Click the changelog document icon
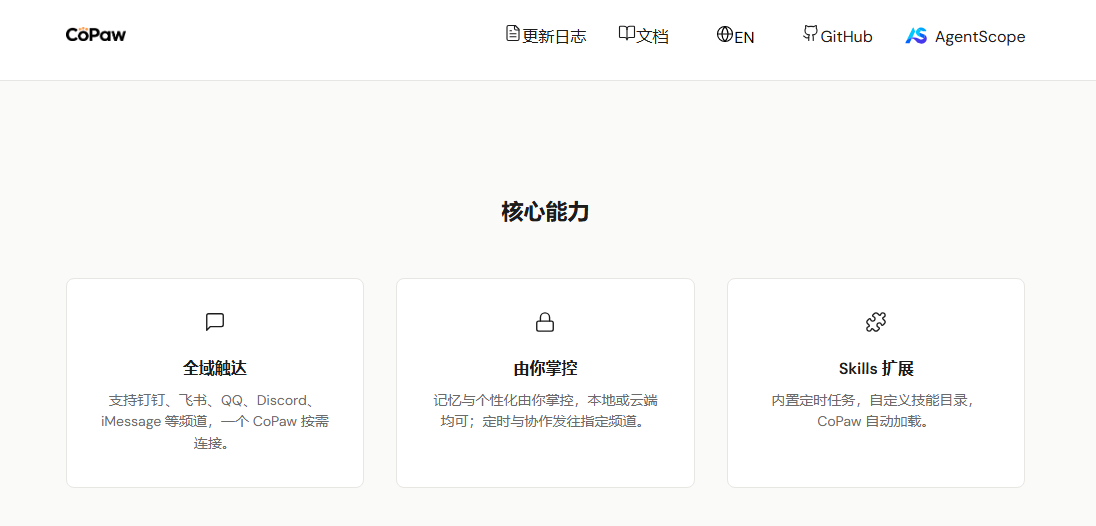Image resolution: width=1096 pixels, height=526 pixels. click(x=512, y=33)
